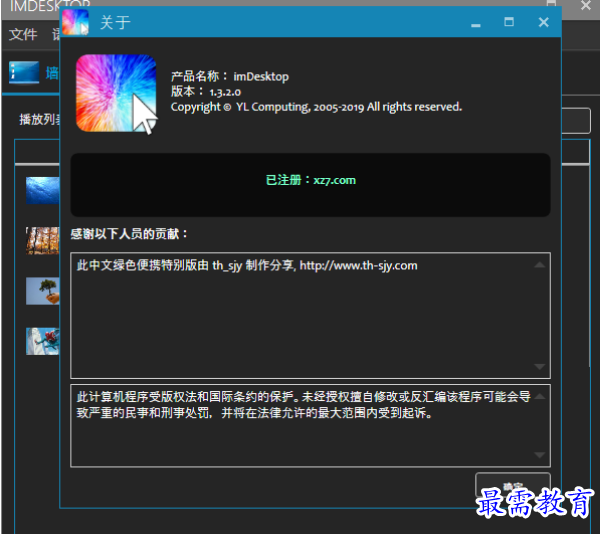
Task: Select the blue ocean wallpaper thumbnail
Action: (43, 190)
